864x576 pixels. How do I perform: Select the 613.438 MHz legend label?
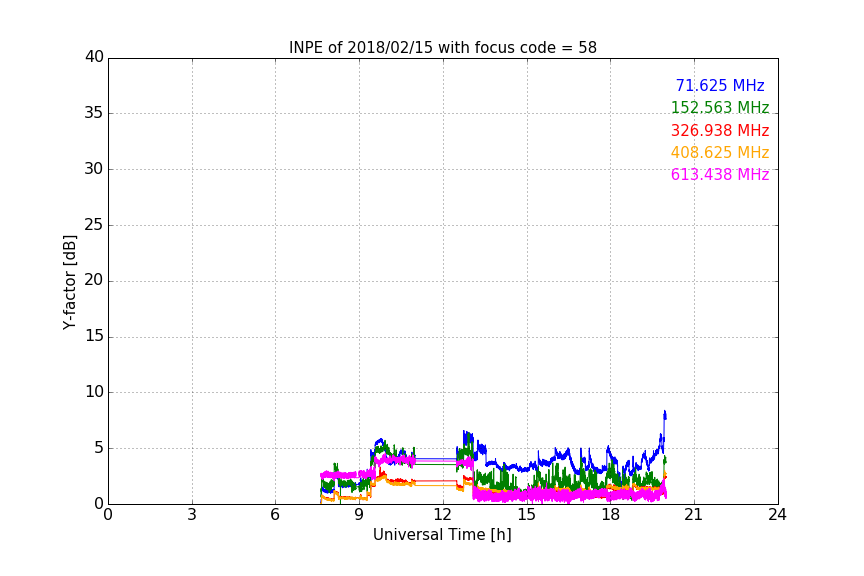point(720,174)
